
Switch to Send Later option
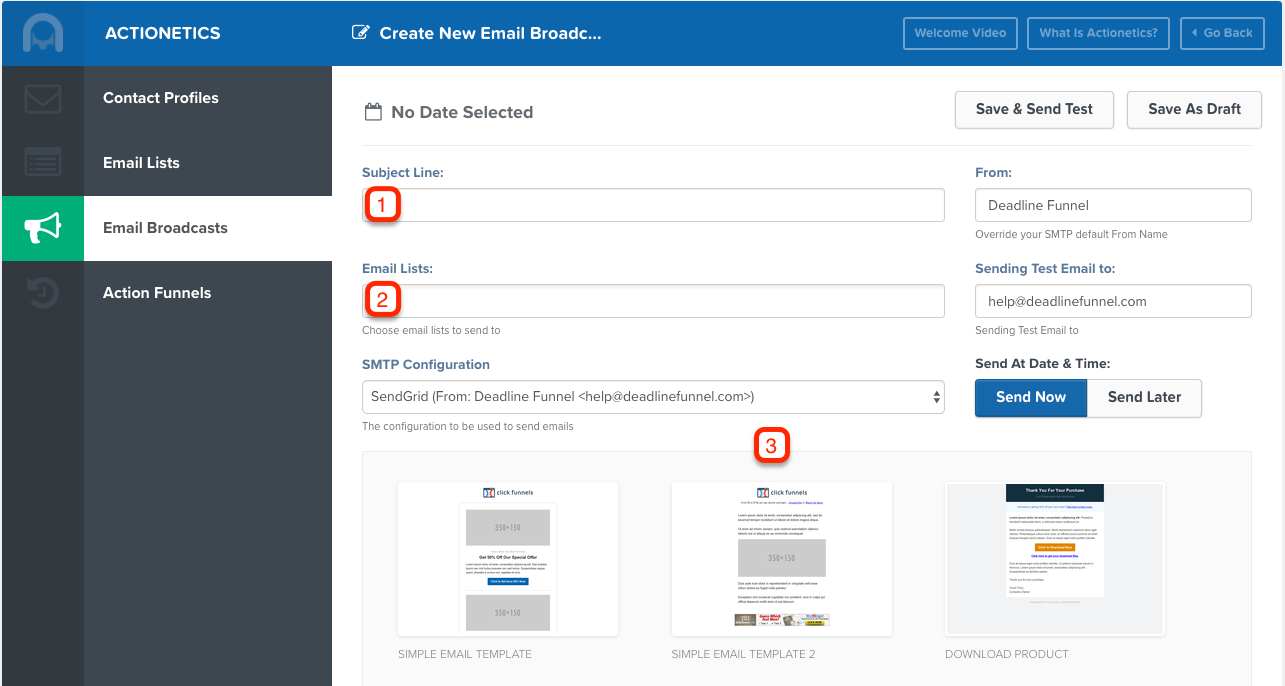[x=1144, y=397]
